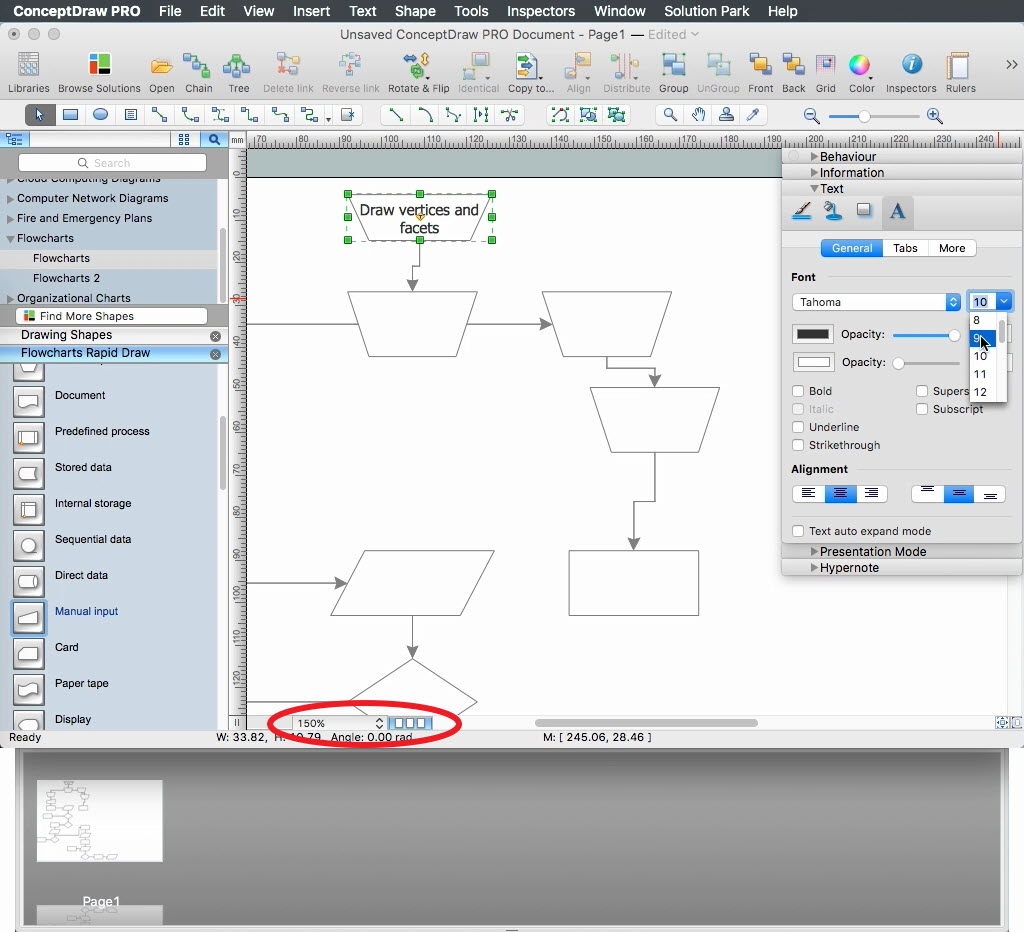Click the Rotate & Flip icon

(x=418, y=67)
